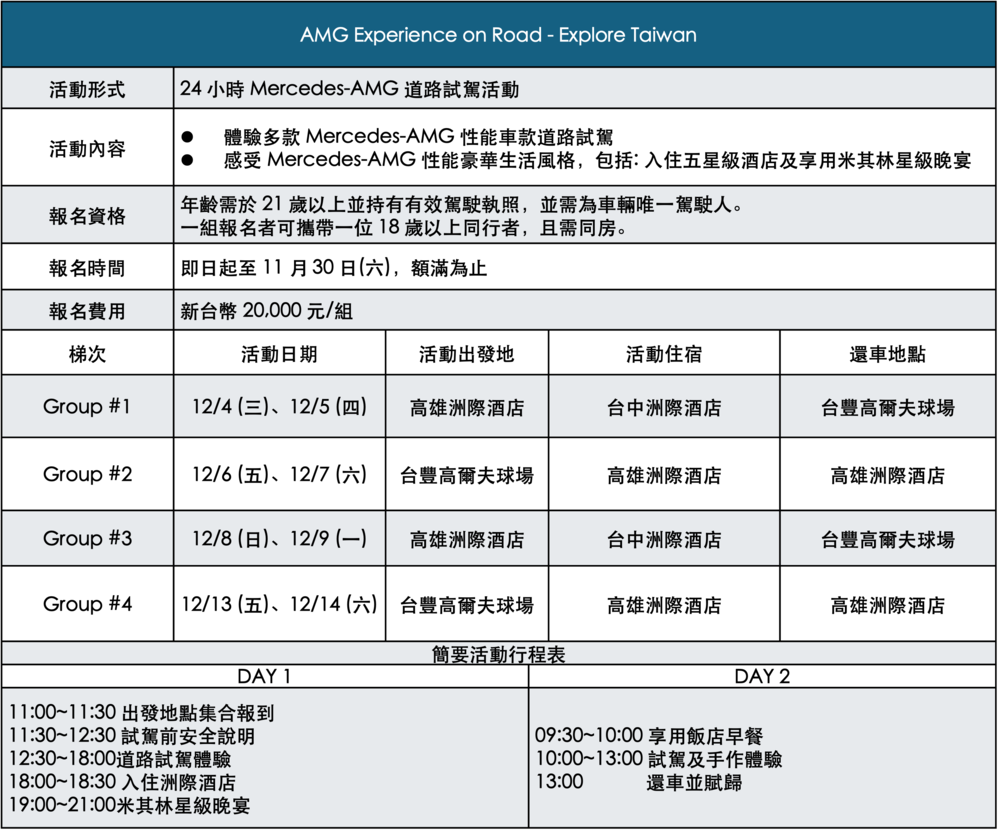Click "24 小時 Mercedes-AMG 道路試駕活動" text

click(349, 89)
